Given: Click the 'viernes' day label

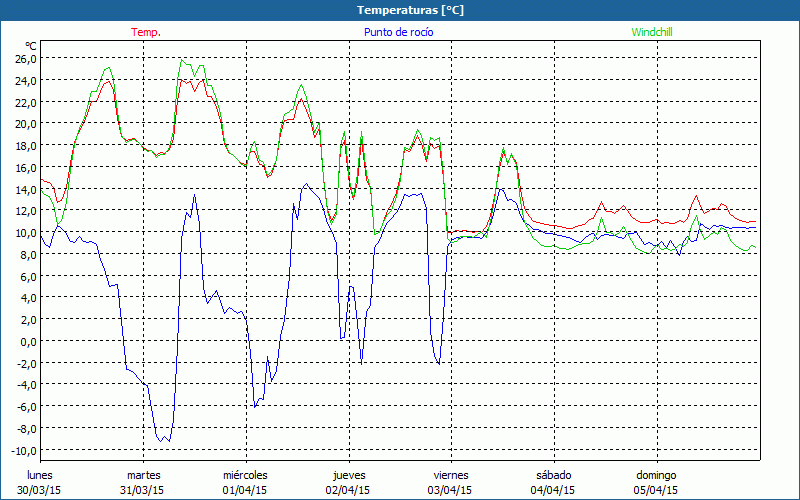Looking at the screenshot, I should (450, 475).
